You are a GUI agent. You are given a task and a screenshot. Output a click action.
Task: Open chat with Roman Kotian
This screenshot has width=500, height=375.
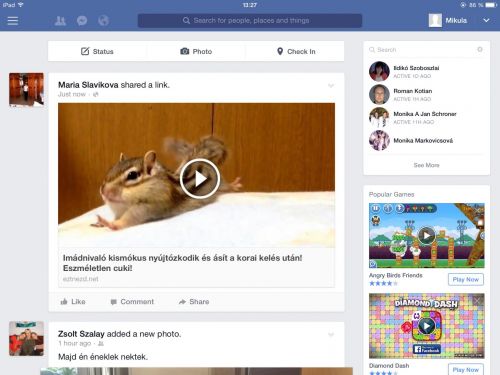point(426,94)
